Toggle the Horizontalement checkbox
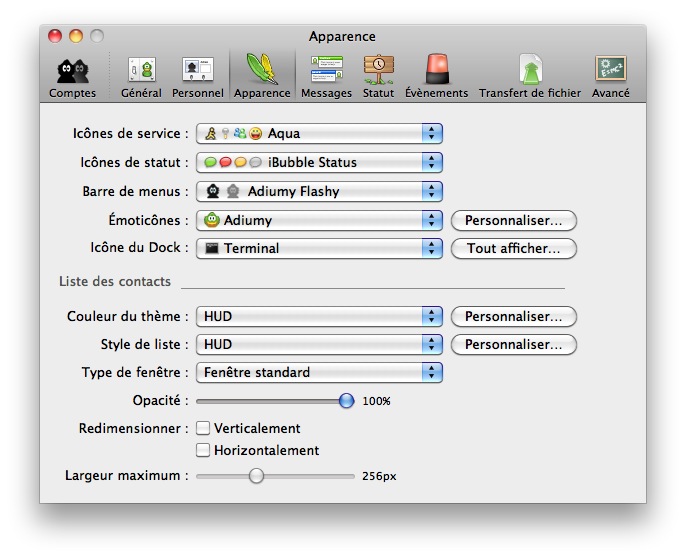 [x=203, y=451]
